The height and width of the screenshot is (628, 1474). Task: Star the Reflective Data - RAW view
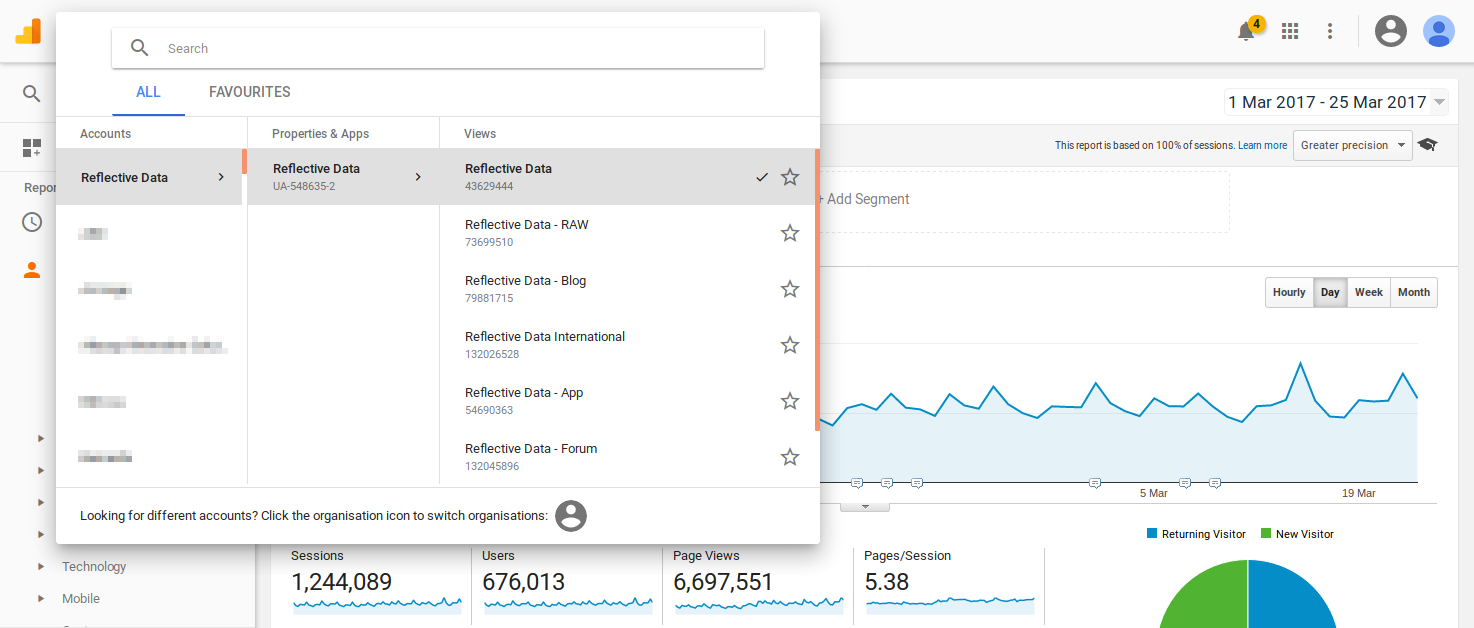[x=790, y=233]
